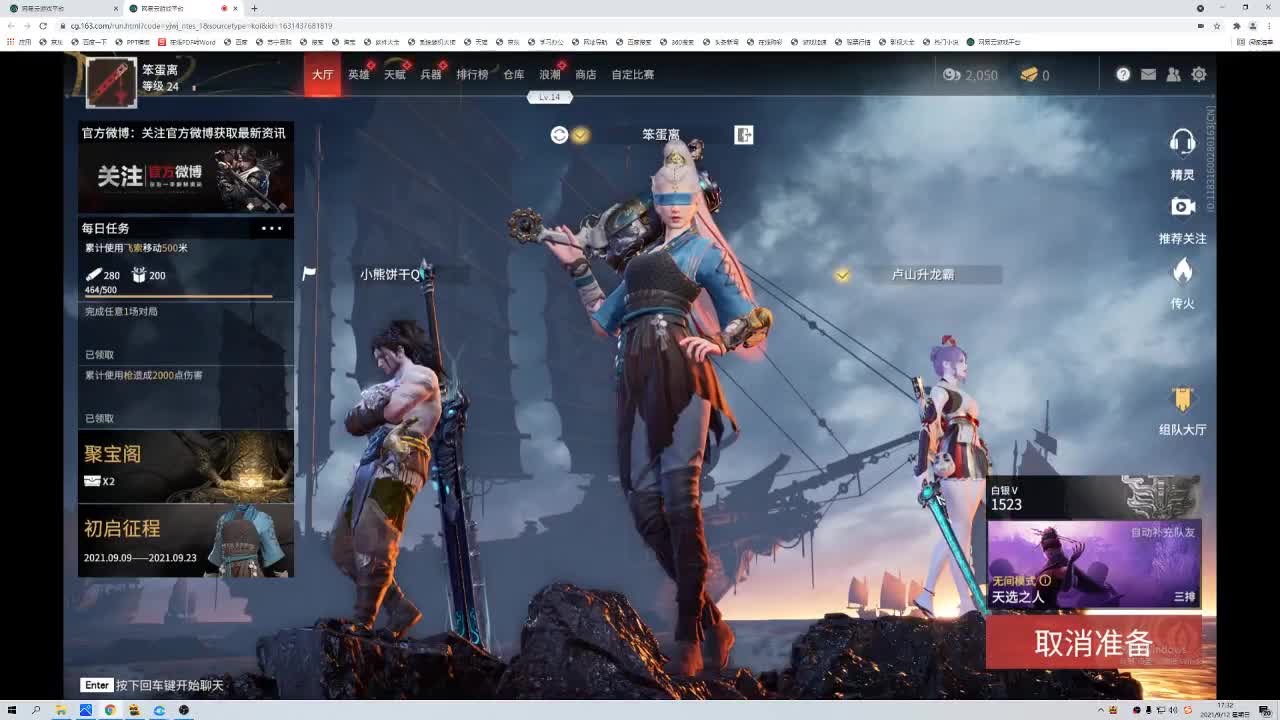The height and width of the screenshot is (720, 1280).
Task: Open the 无间模式 天选之人 mode card
Action: pos(1093,564)
